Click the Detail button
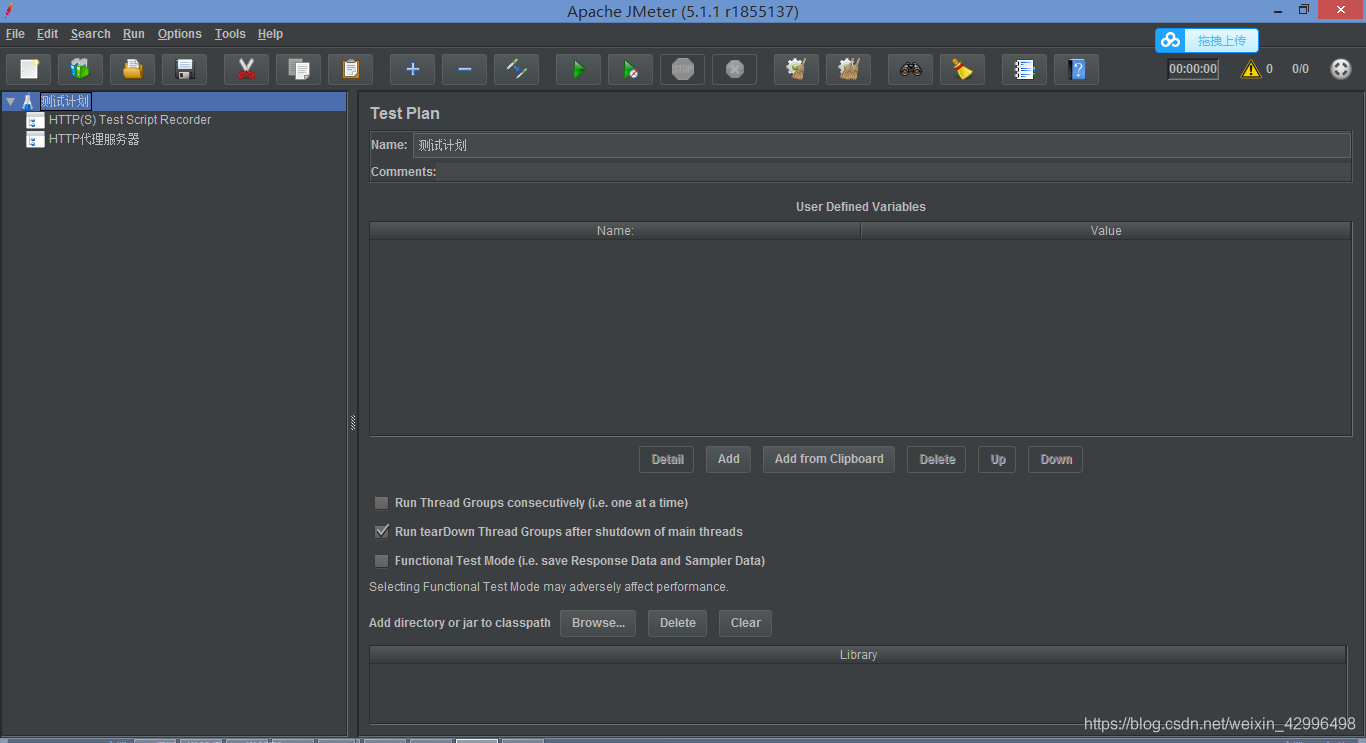Viewport: 1366px width, 743px height. [667, 459]
